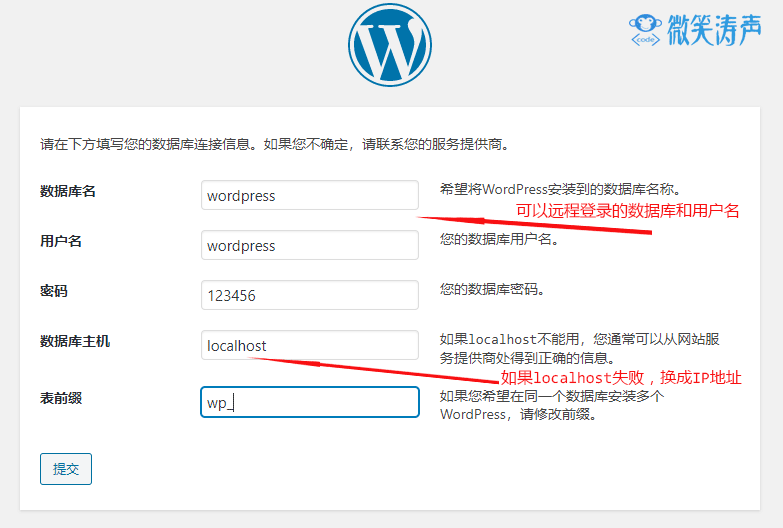The width and height of the screenshot is (783, 528).
Task: Click the 数据库主机 field label
Action: [x=75, y=341]
